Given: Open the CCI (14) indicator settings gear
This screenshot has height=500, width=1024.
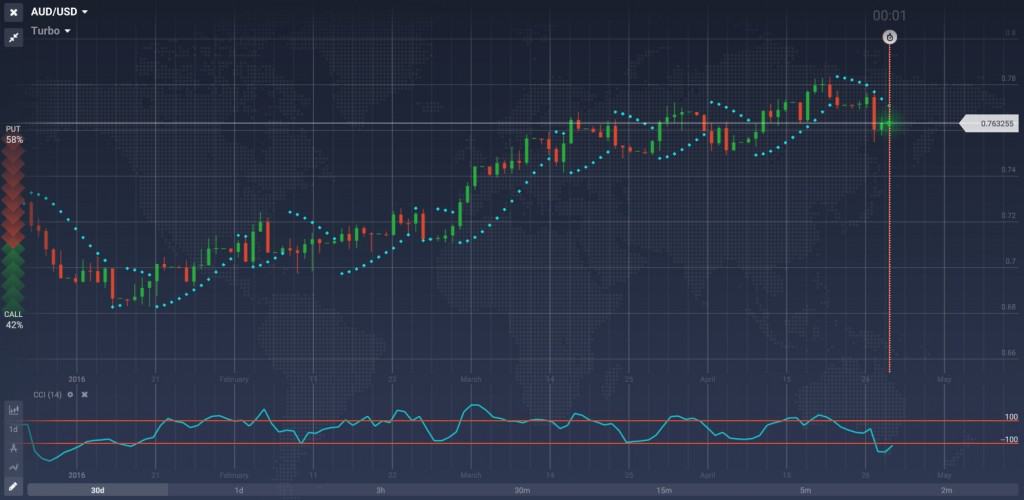Looking at the screenshot, I should (x=70, y=395).
